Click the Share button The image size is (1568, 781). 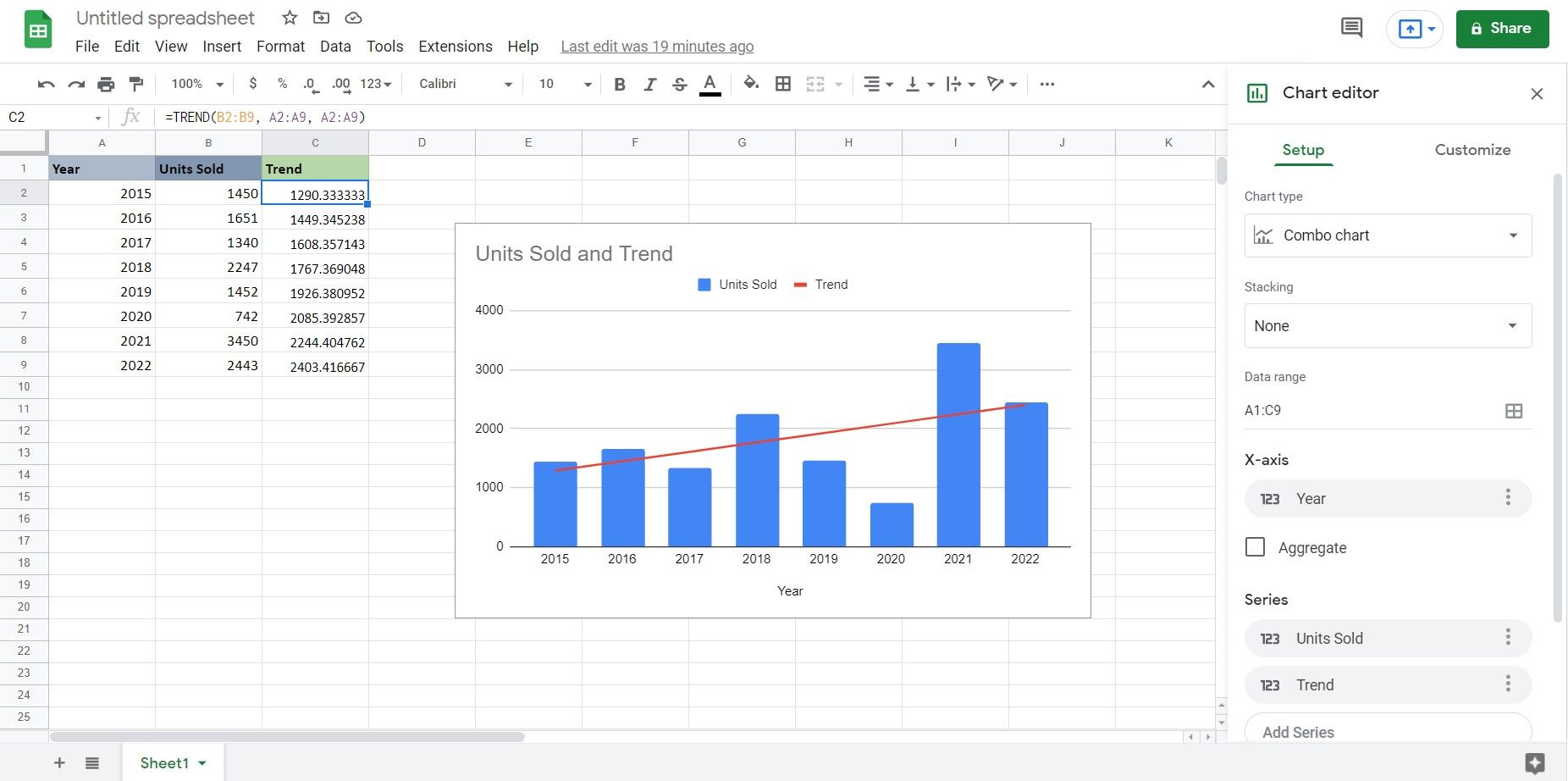pos(1503,28)
